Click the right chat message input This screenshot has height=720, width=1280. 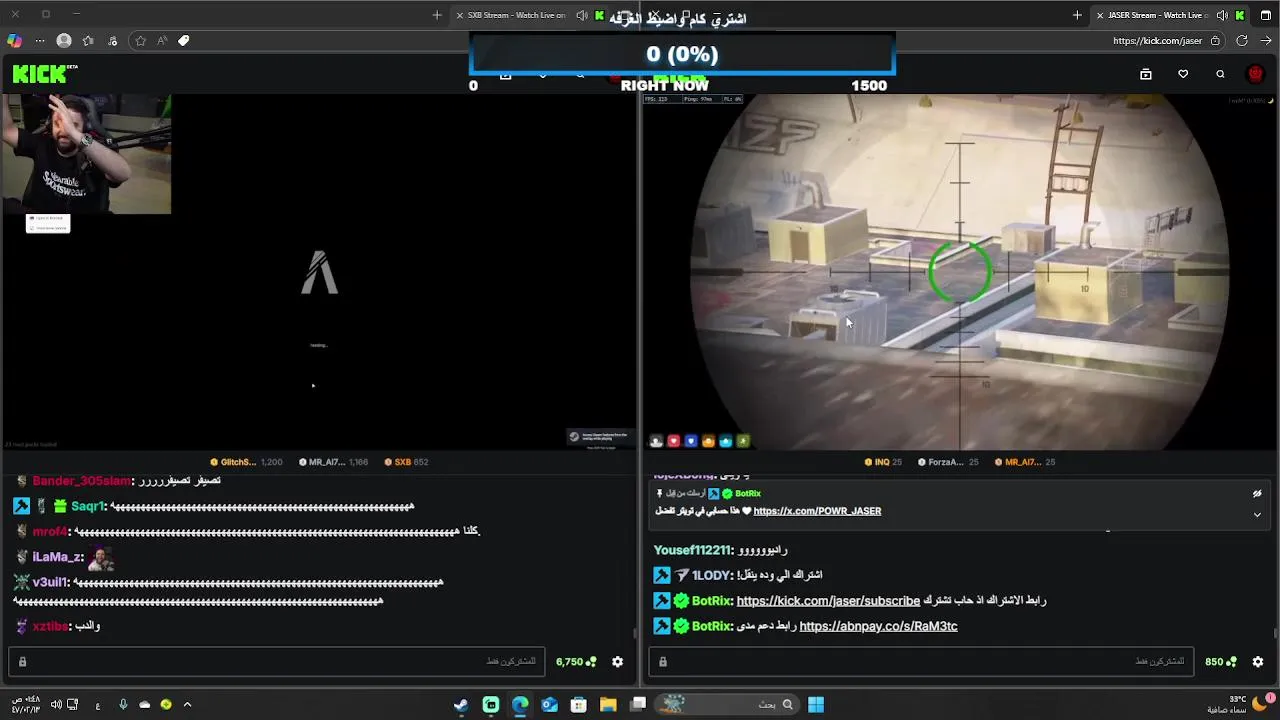click(921, 662)
